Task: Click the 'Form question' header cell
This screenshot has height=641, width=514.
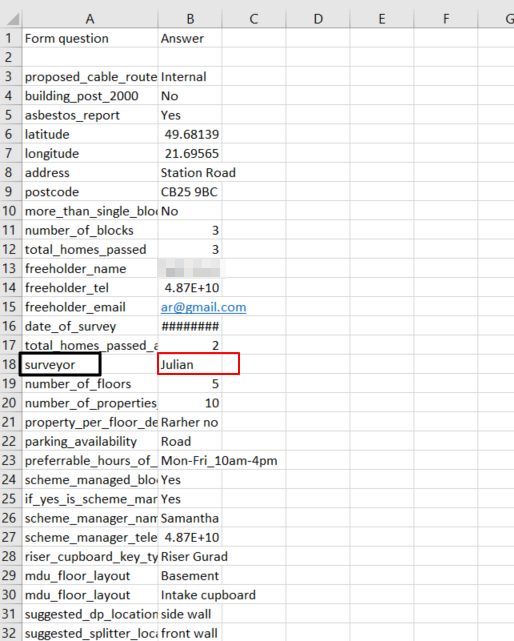Action: click(90, 38)
